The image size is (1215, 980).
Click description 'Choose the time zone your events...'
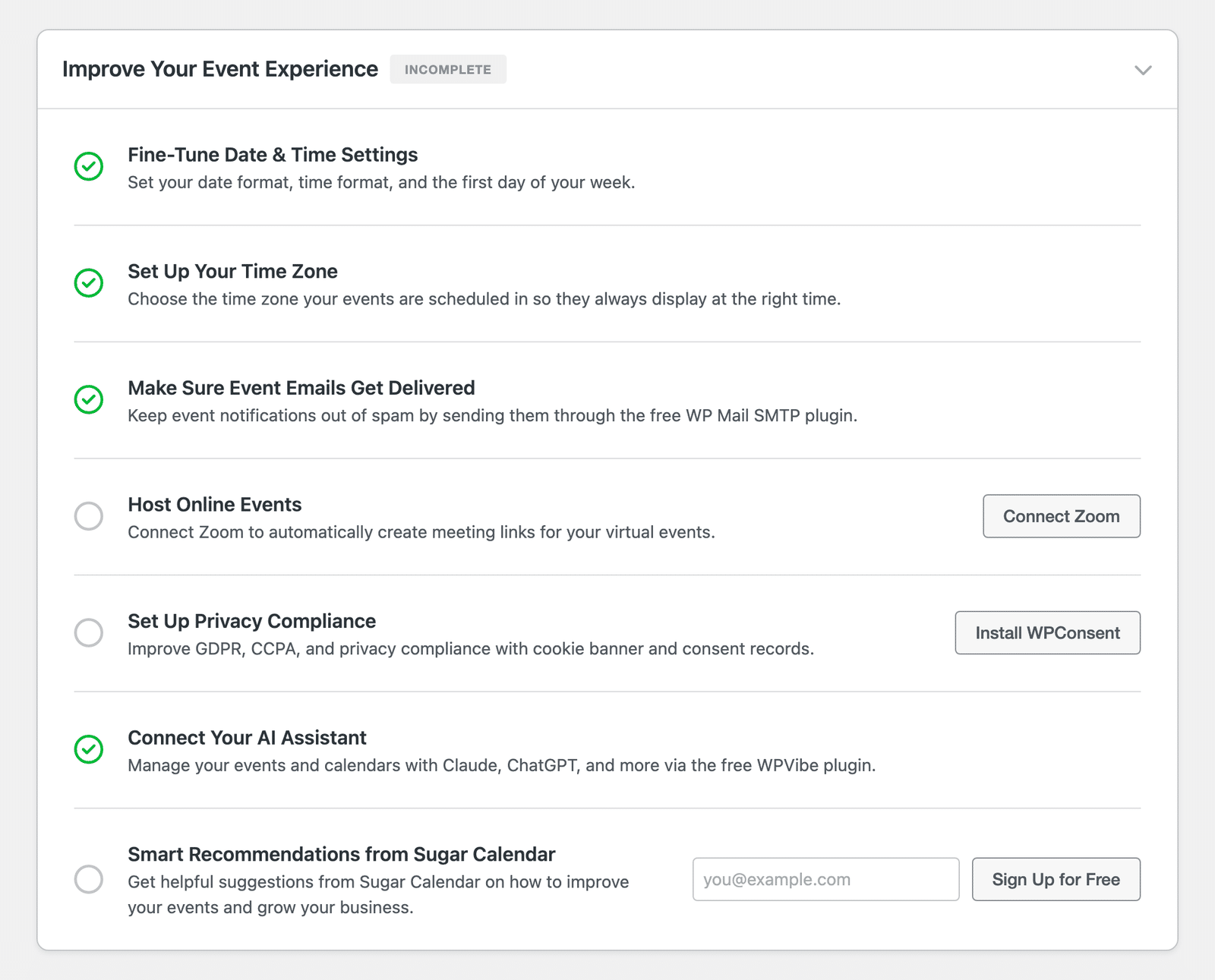coord(484,299)
